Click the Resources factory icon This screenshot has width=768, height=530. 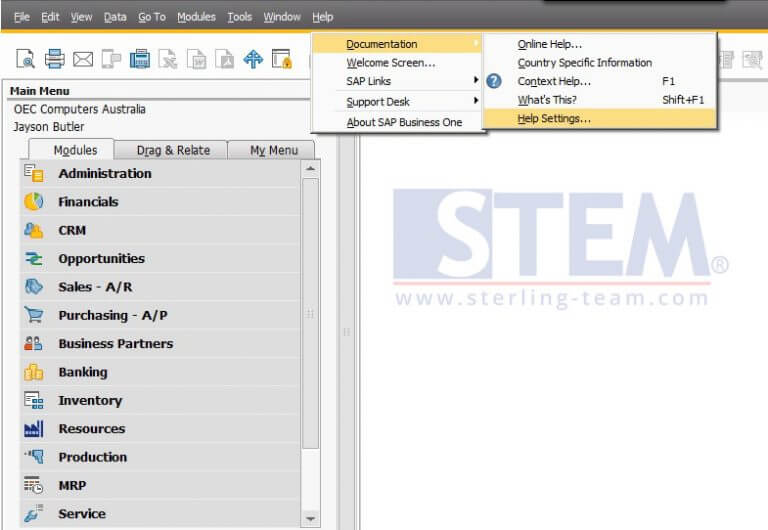click(33, 429)
